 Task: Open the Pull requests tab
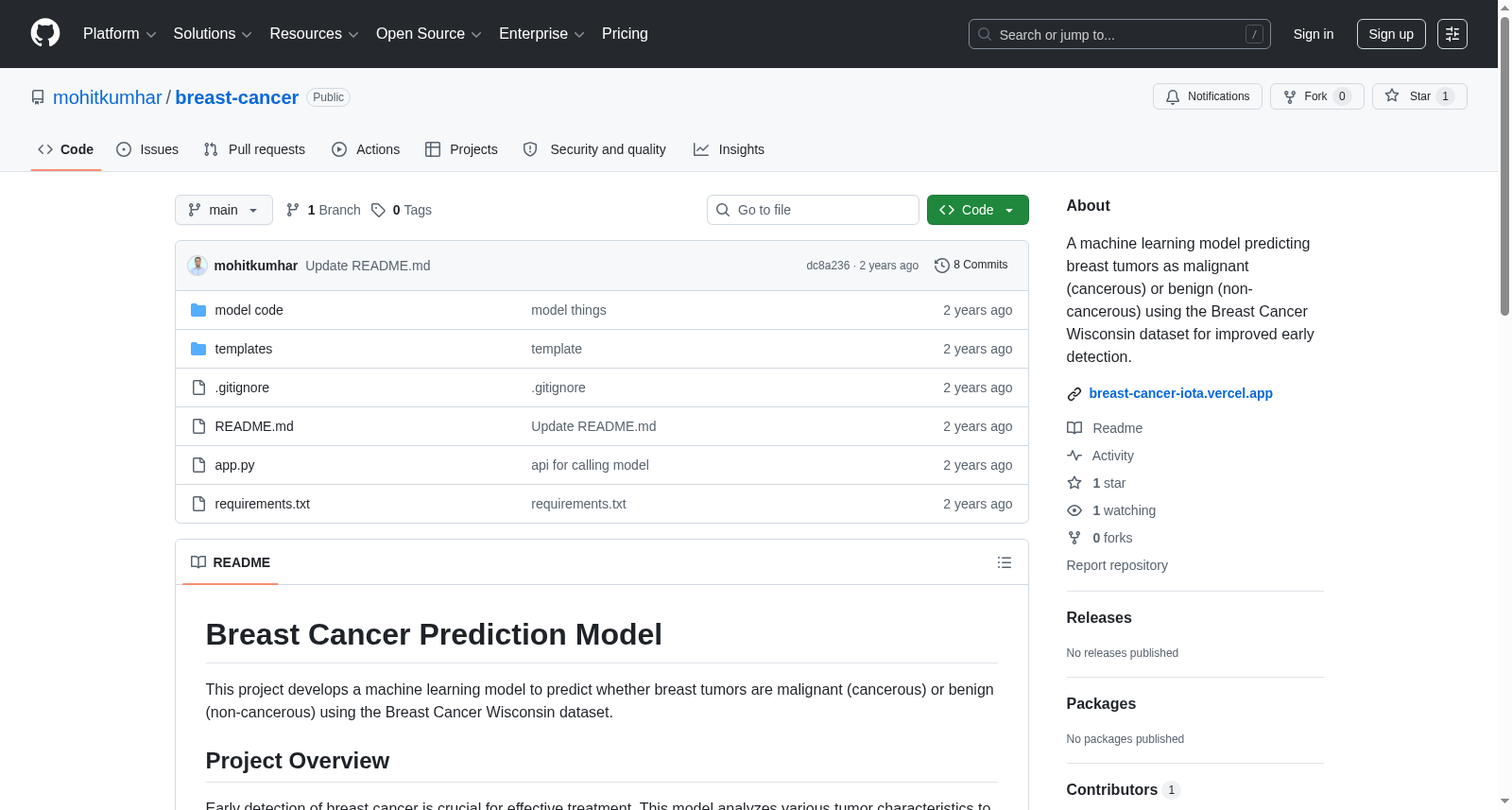(254, 149)
